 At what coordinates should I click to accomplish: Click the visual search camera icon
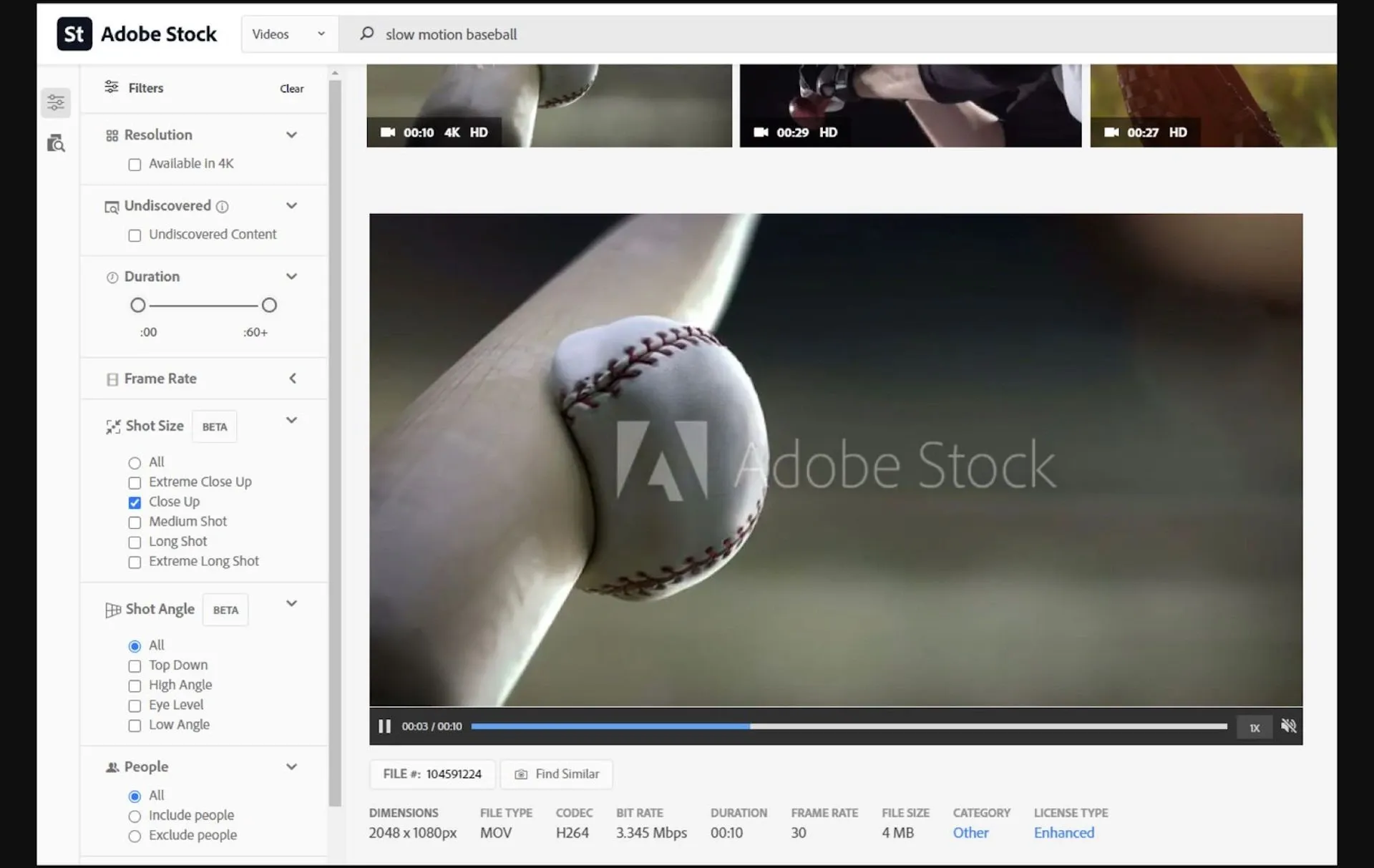tap(56, 143)
